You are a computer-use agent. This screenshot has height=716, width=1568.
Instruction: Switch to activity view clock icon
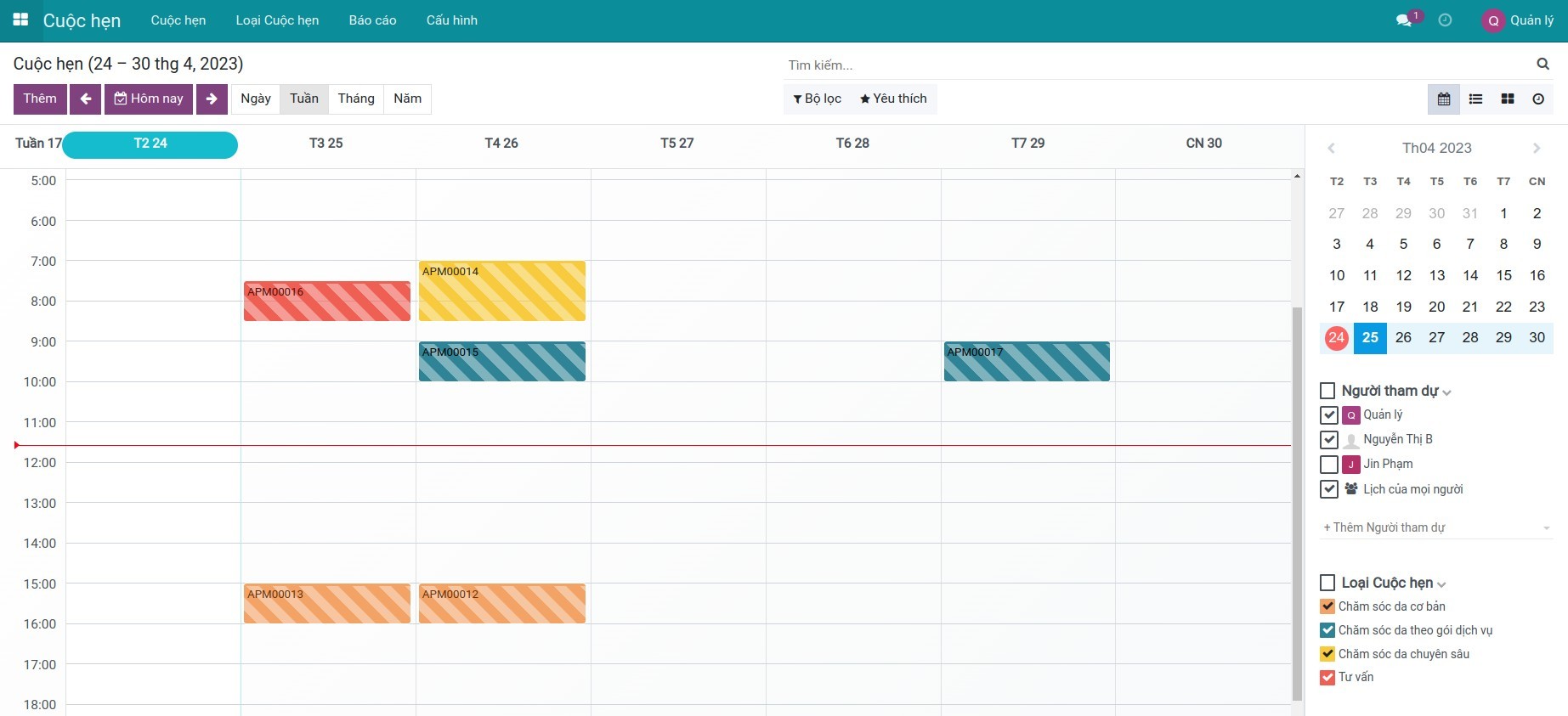point(1538,99)
